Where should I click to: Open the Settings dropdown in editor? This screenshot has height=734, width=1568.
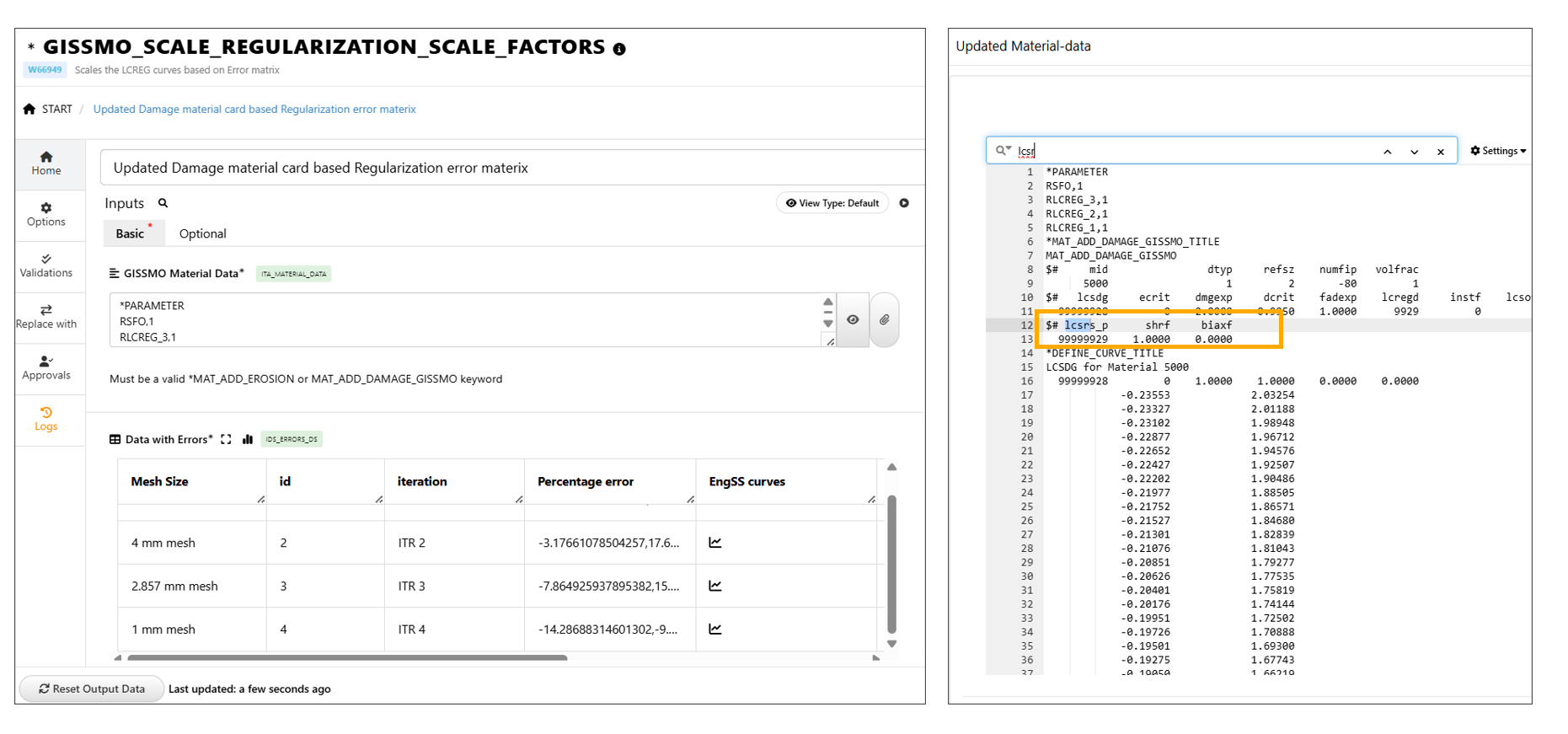pyautogui.click(x=1497, y=151)
